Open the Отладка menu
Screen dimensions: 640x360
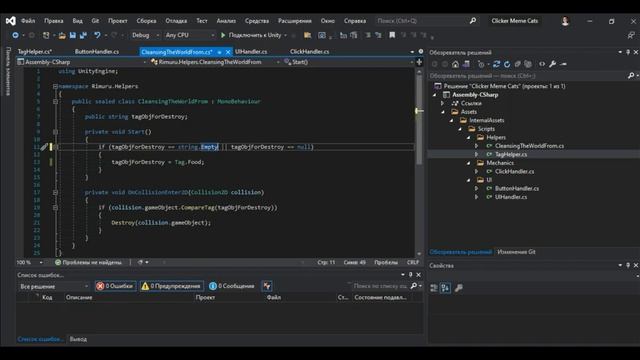(x=176, y=21)
